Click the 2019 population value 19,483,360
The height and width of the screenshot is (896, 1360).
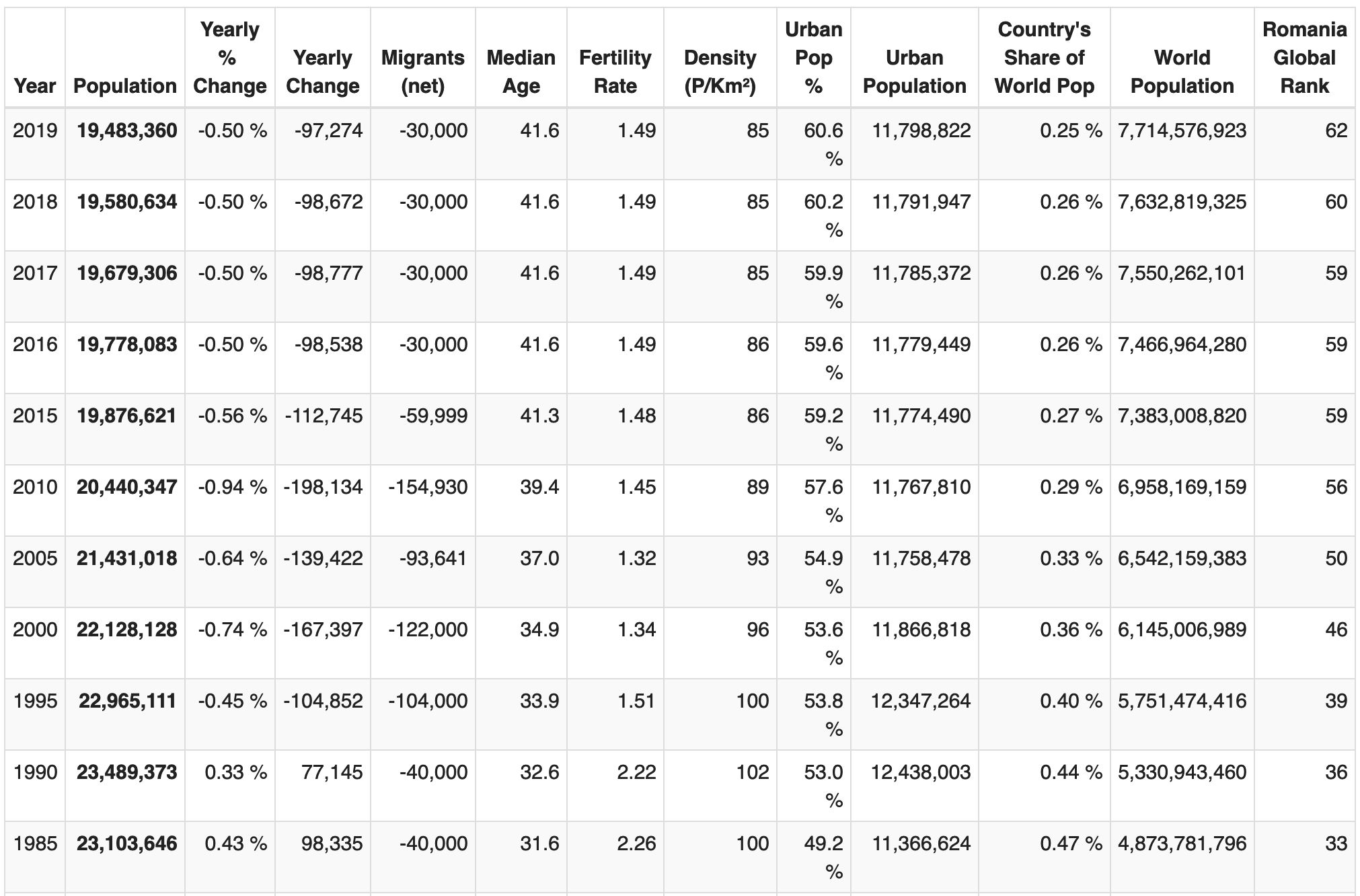click(x=127, y=130)
